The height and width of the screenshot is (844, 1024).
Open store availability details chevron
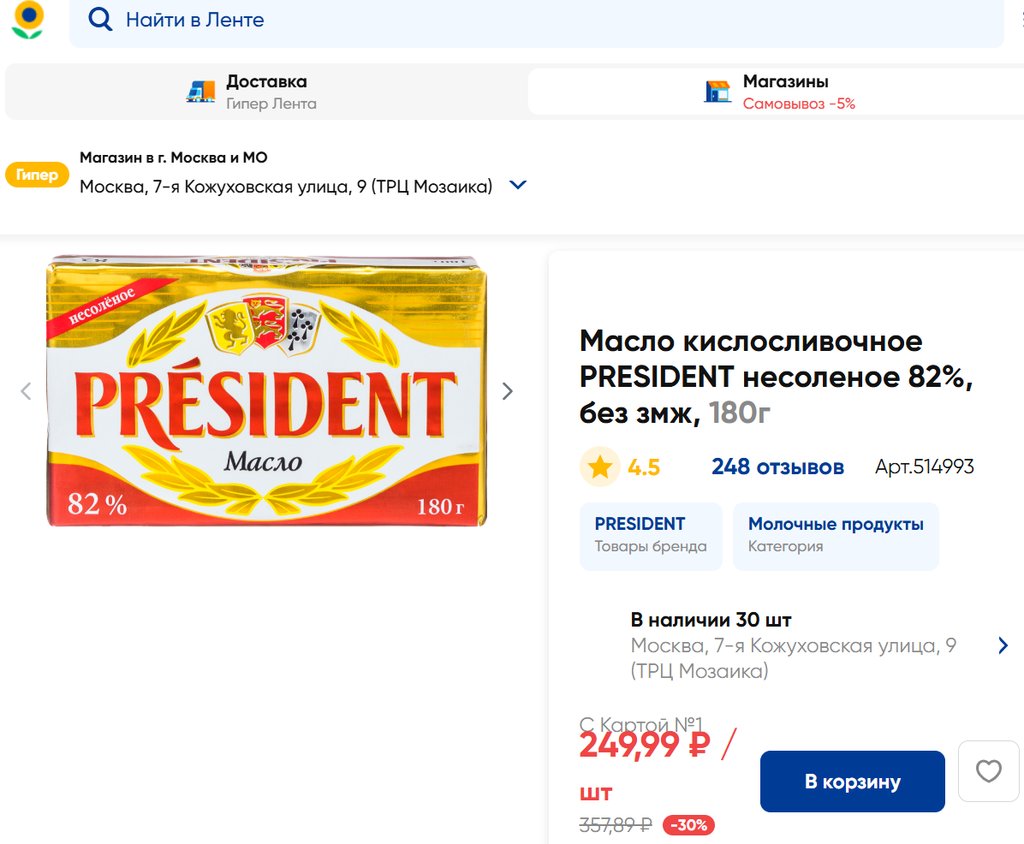click(x=1003, y=646)
